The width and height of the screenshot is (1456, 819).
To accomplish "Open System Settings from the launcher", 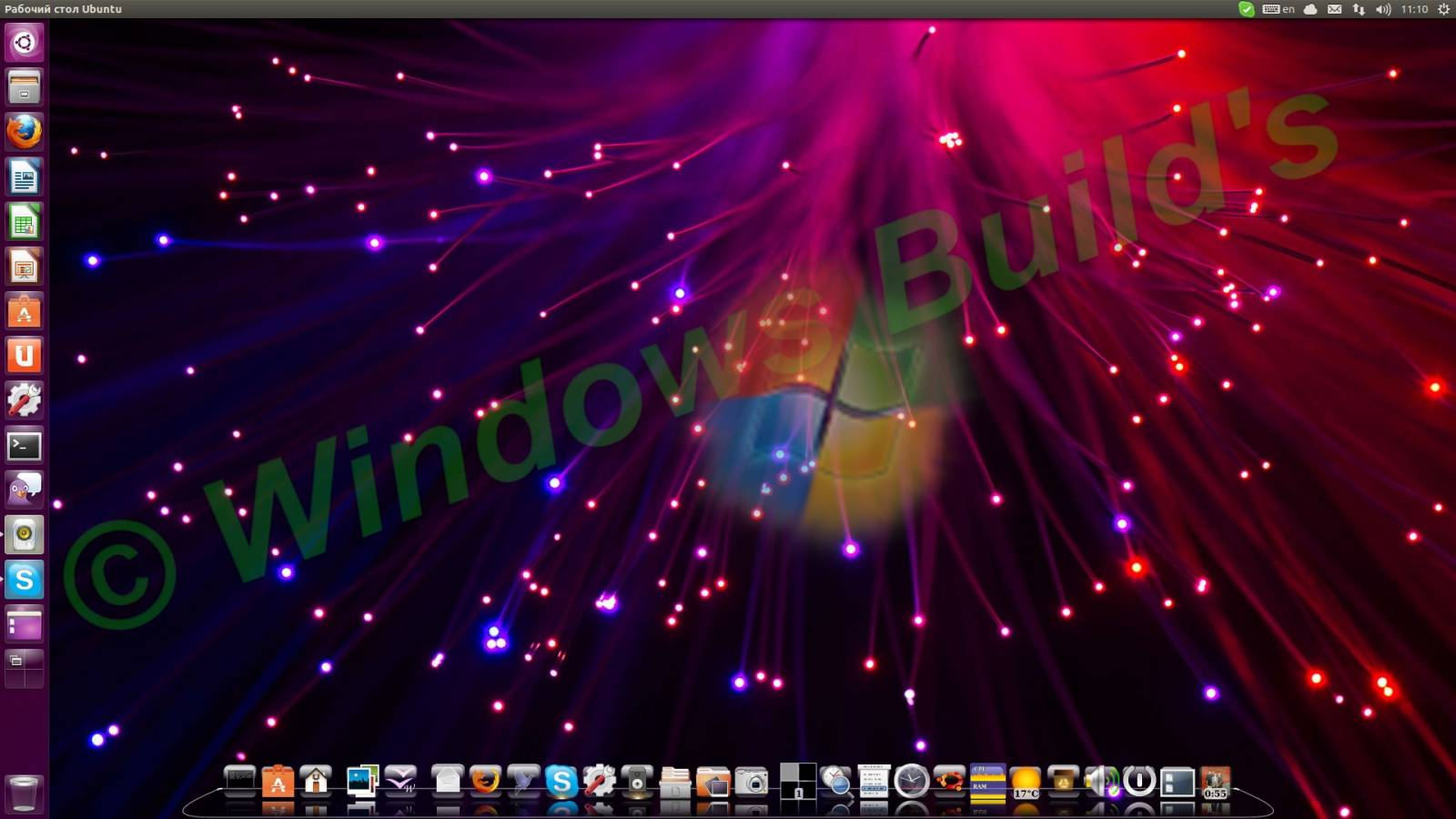I will click(x=25, y=400).
